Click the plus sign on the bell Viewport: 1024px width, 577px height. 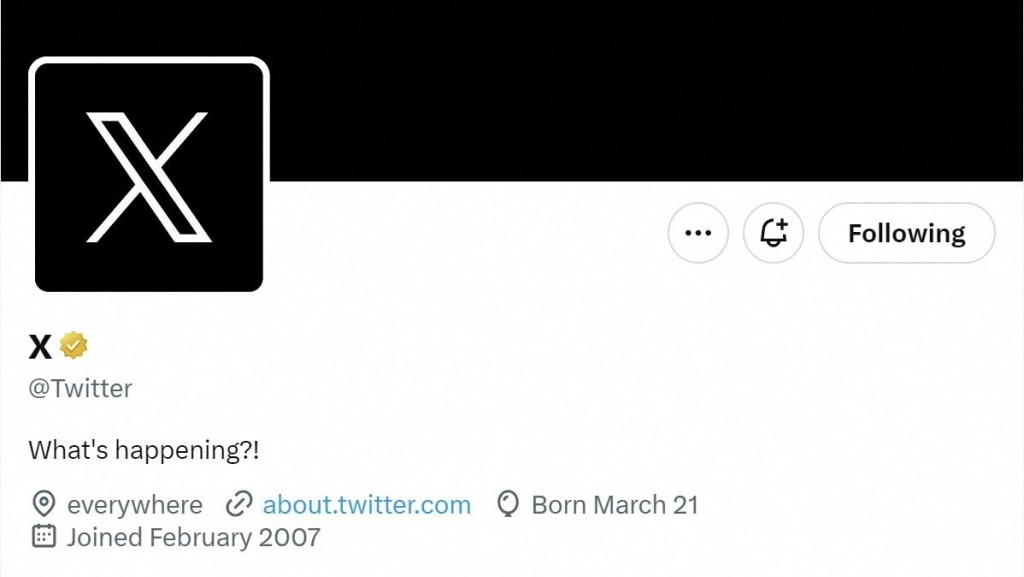coord(781,225)
